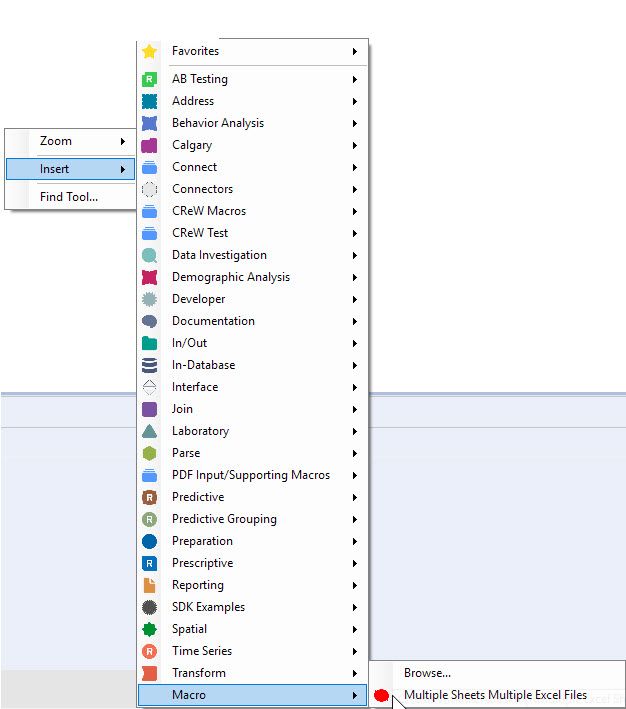Select Insert in the context menu
This screenshot has width=626, height=709.
click(x=70, y=169)
